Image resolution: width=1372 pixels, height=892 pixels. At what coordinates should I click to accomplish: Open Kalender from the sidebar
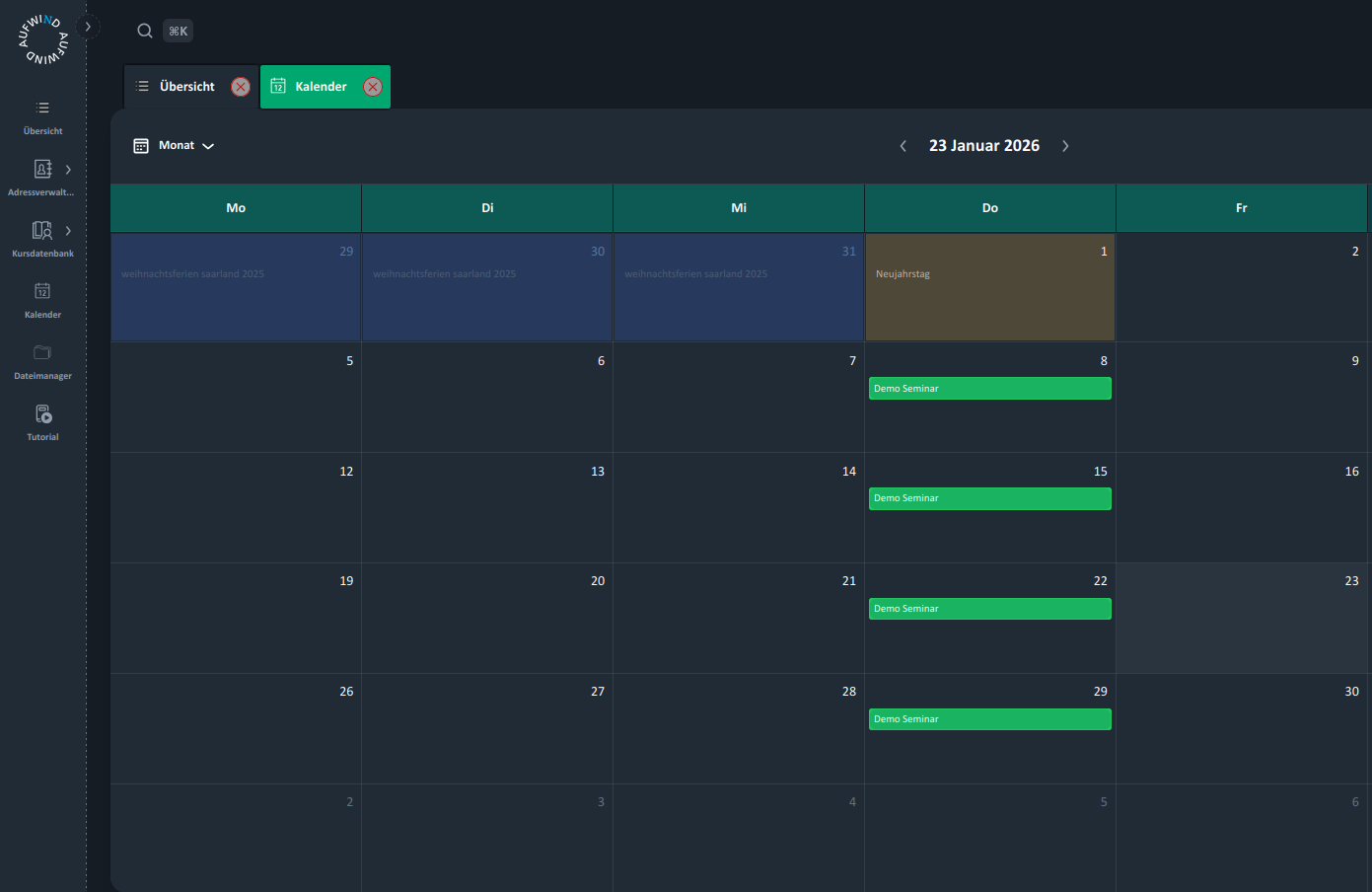(42, 292)
